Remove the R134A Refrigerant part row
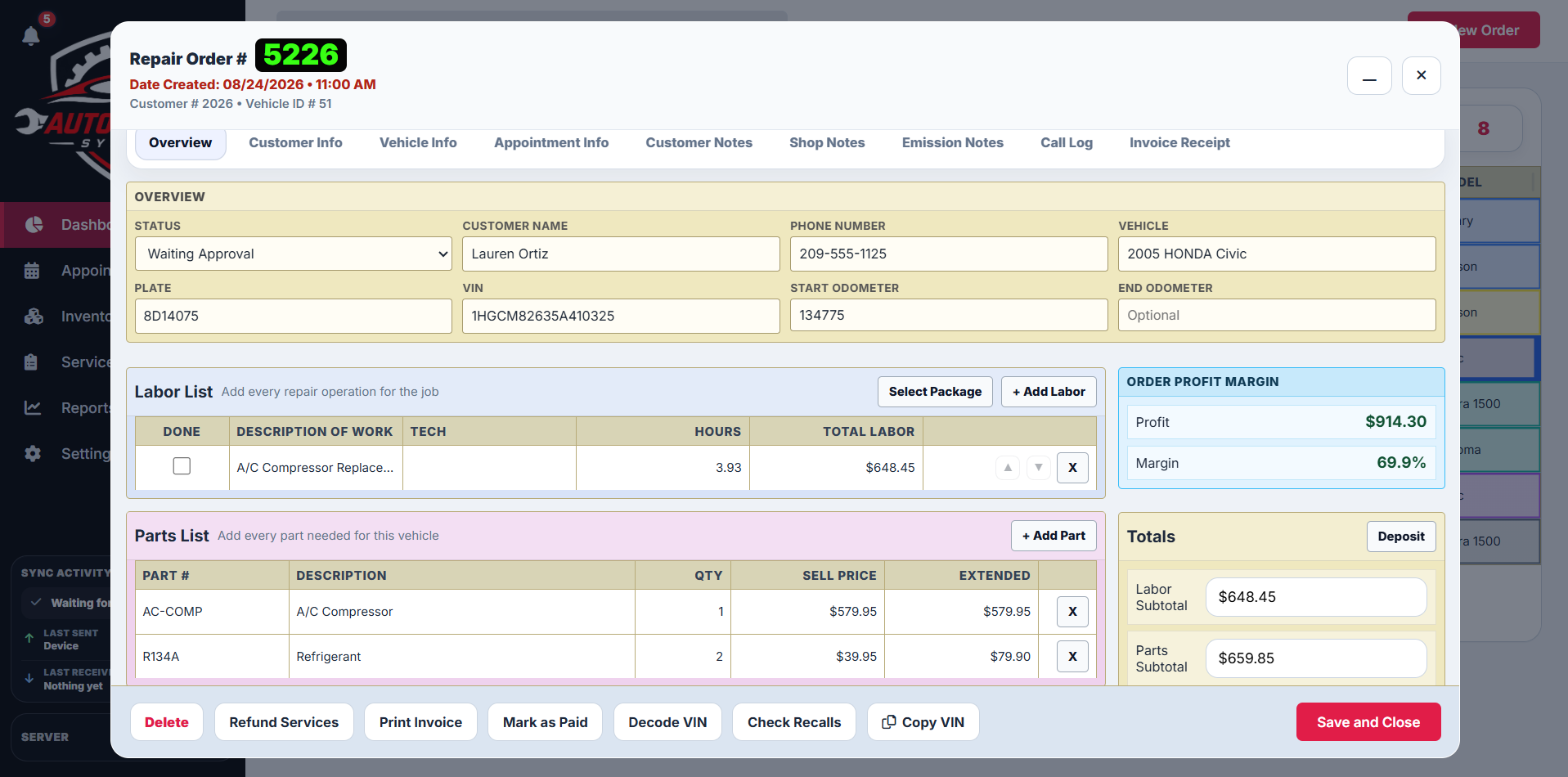 coord(1072,657)
